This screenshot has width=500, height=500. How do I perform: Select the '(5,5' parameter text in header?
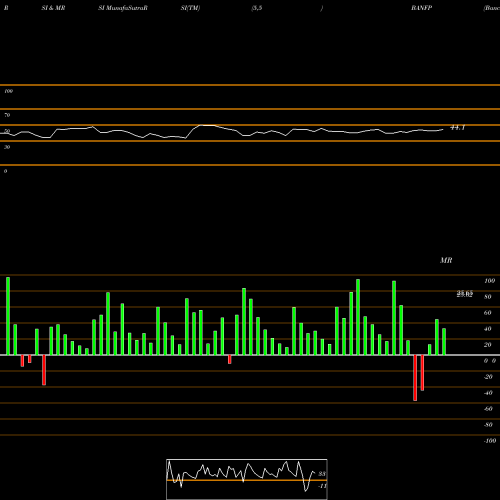pyautogui.click(x=257, y=8)
